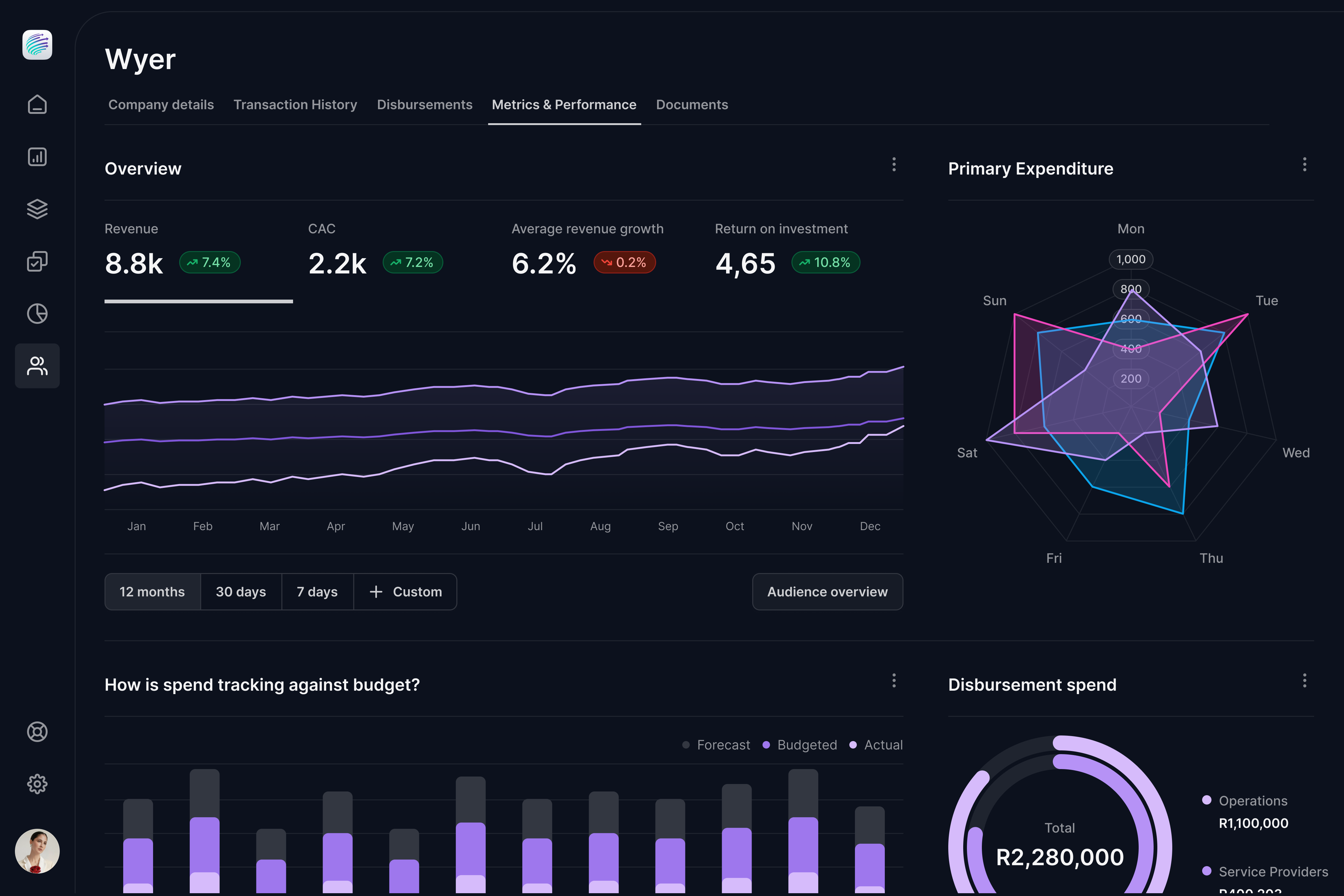Toggle the Actual legend item
This screenshot has height=896, width=1344.
[x=876, y=745]
